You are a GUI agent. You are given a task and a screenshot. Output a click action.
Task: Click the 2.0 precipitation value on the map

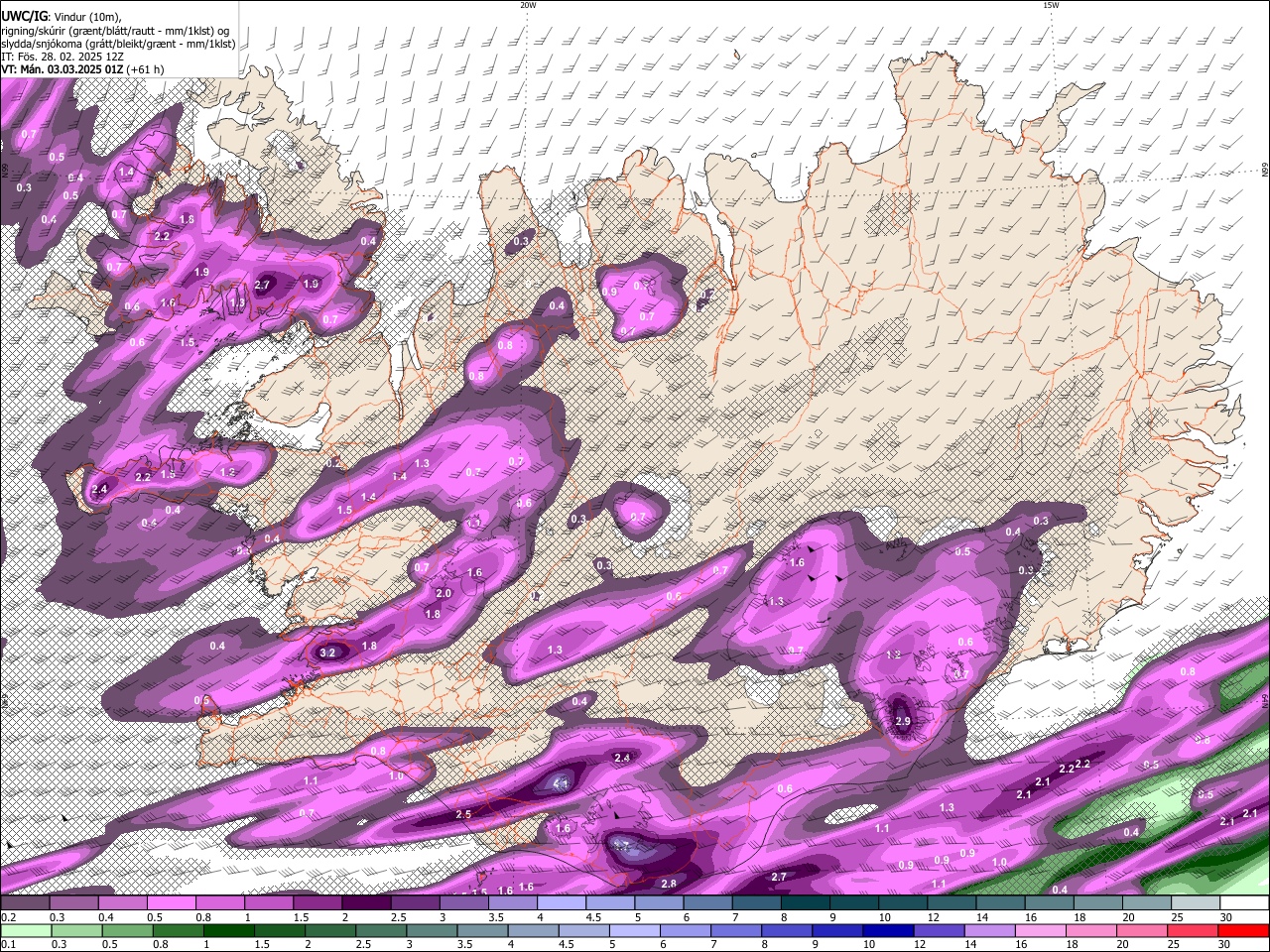(x=444, y=593)
